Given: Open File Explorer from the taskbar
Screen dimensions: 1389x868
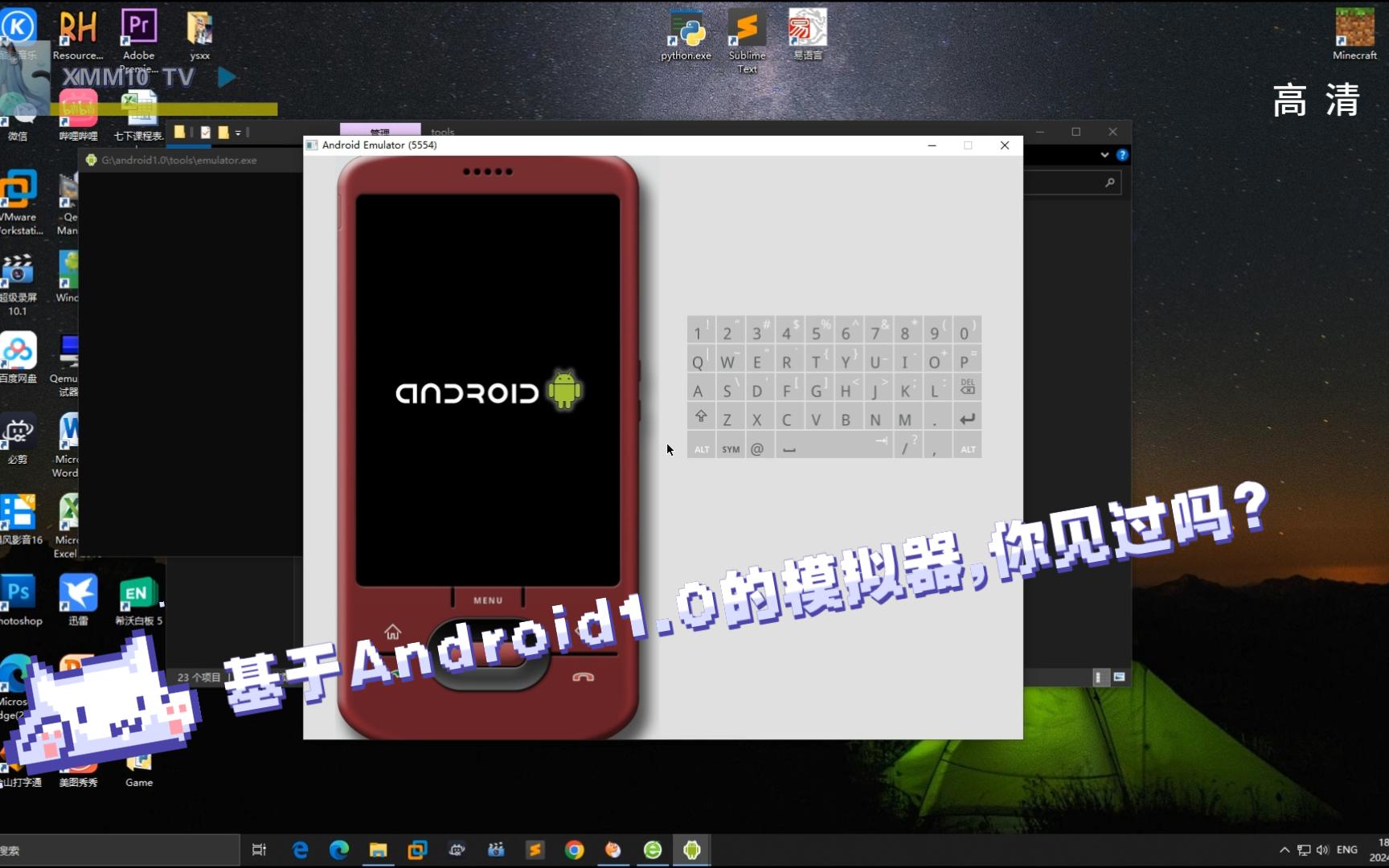Looking at the screenshot, I should click(x=378, y=850).
